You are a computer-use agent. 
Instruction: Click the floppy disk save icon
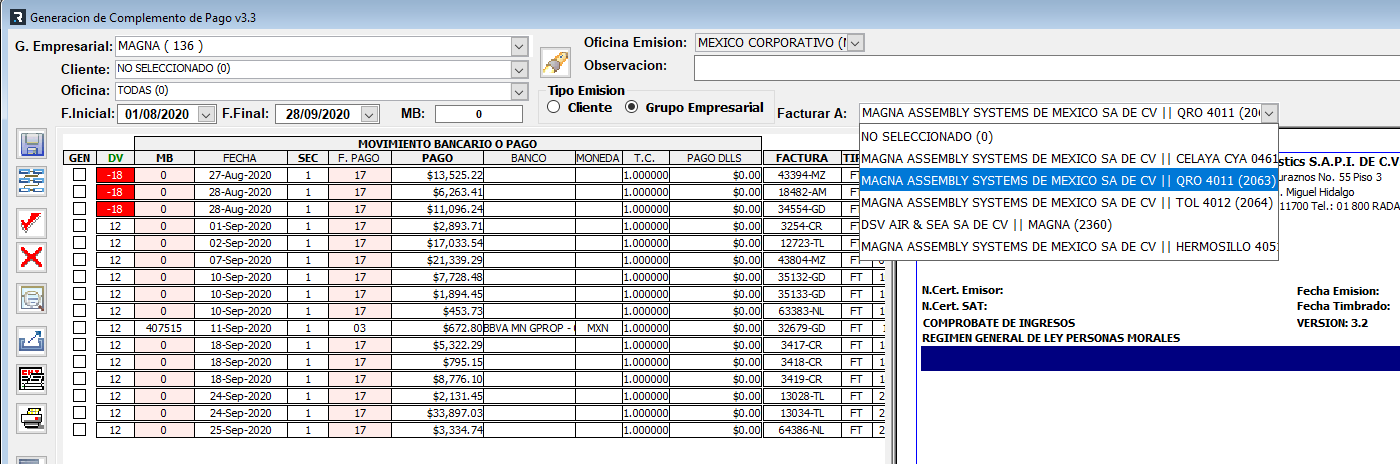[x=32, y=144]
